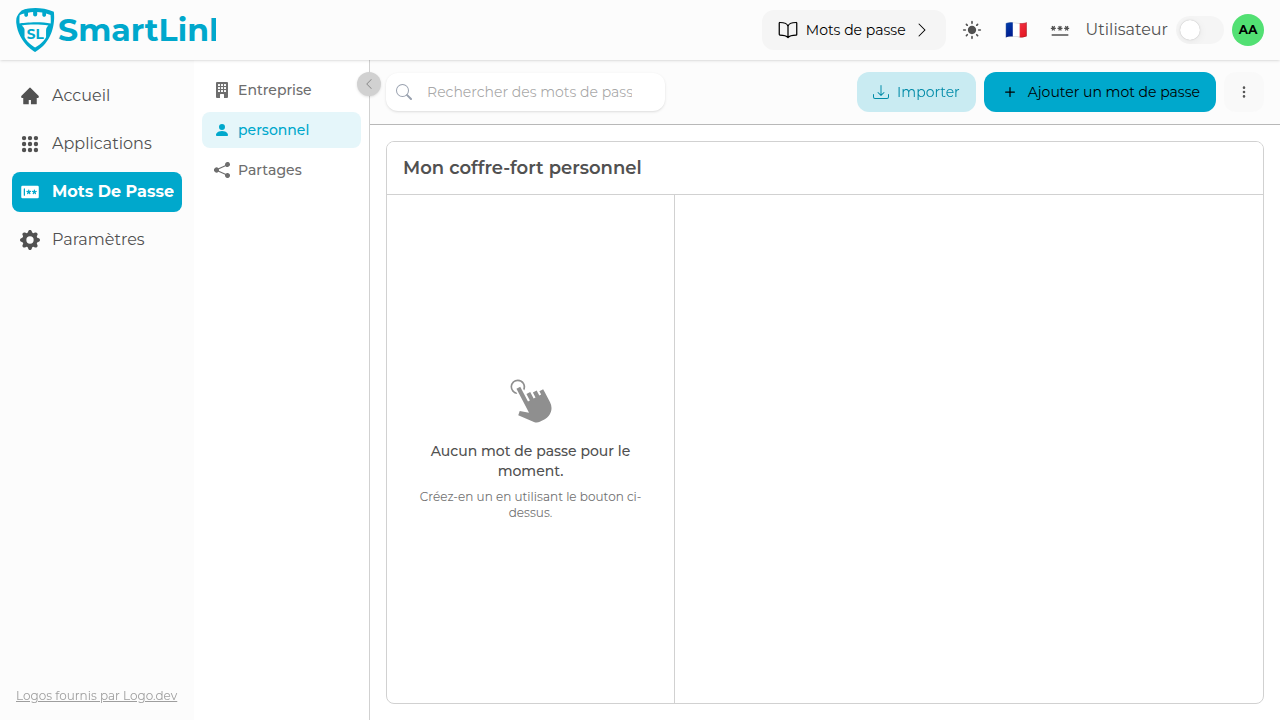The height and width of the screenshot is (720, 1280).
Task: Toggle the light theme sun icon
Action: pyautogui.click(x=972, y=30)
